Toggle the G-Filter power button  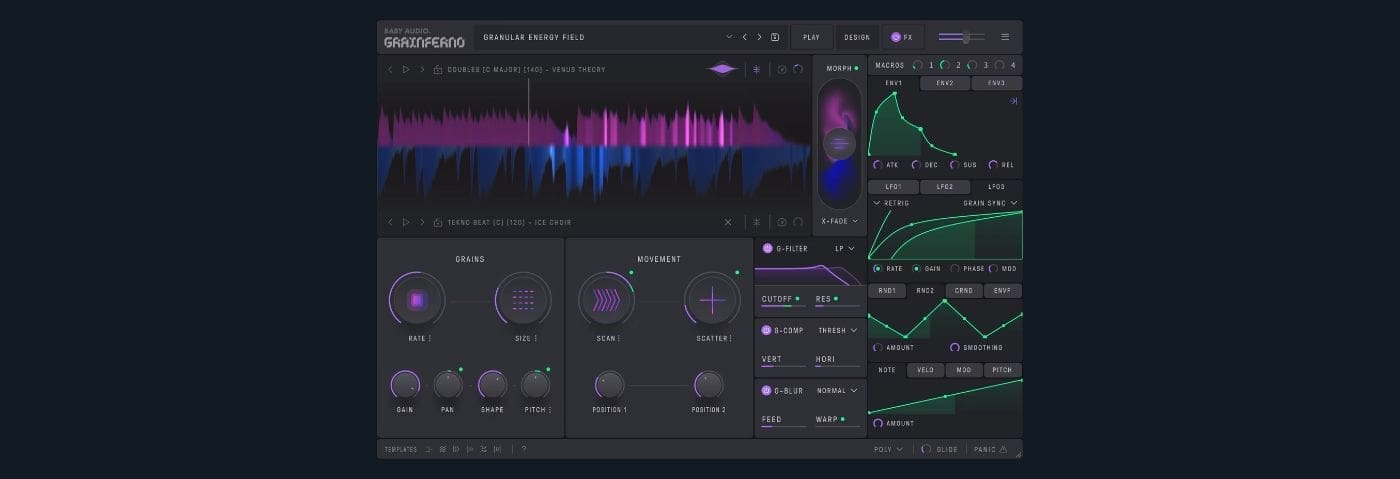[767, 248]
